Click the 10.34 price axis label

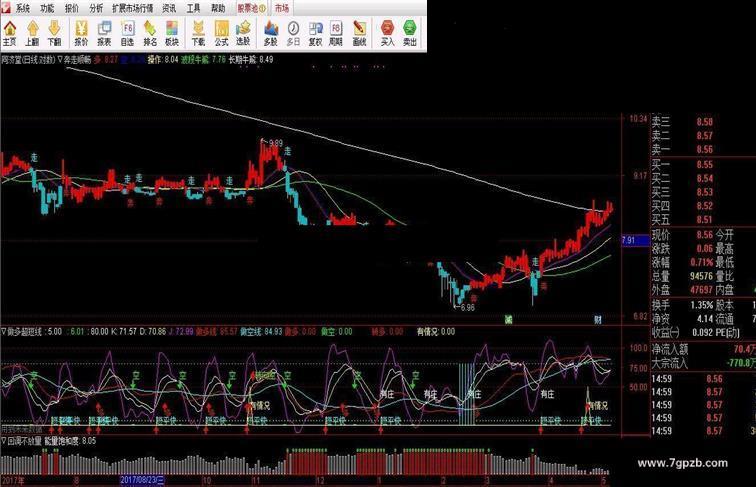[638, 119]
